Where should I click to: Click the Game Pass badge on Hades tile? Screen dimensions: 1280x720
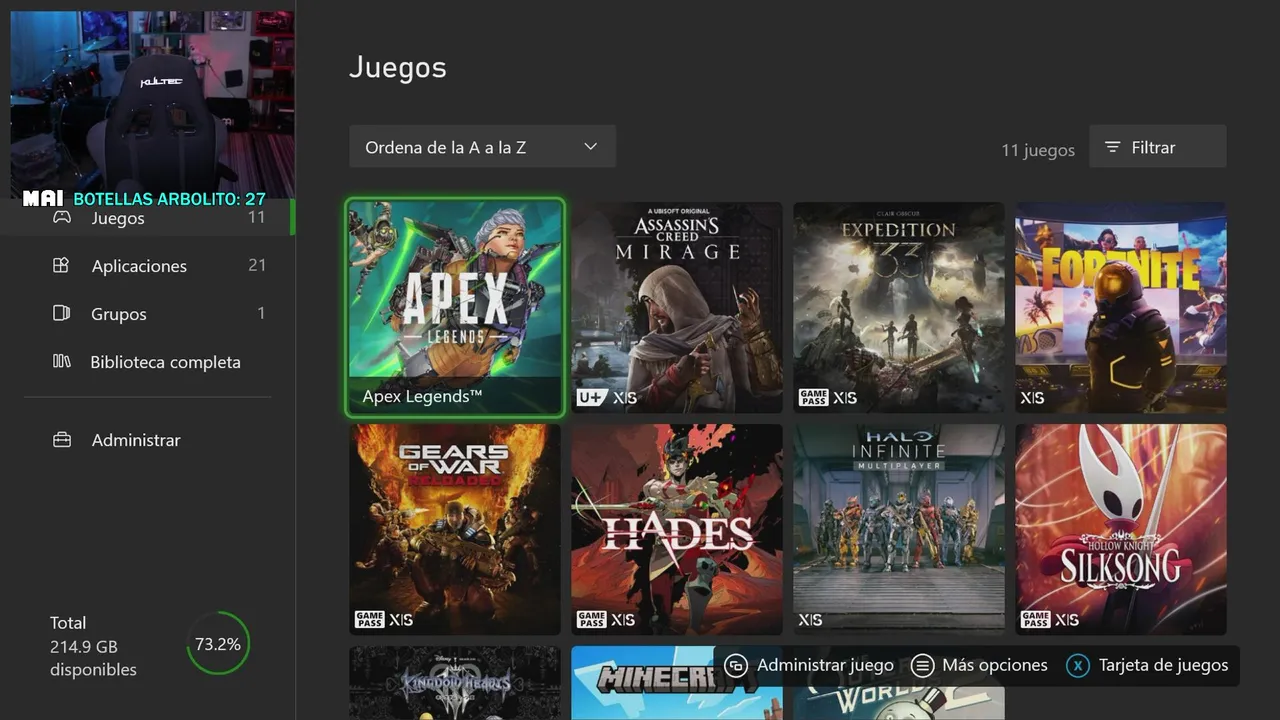(x=591, y=620)
